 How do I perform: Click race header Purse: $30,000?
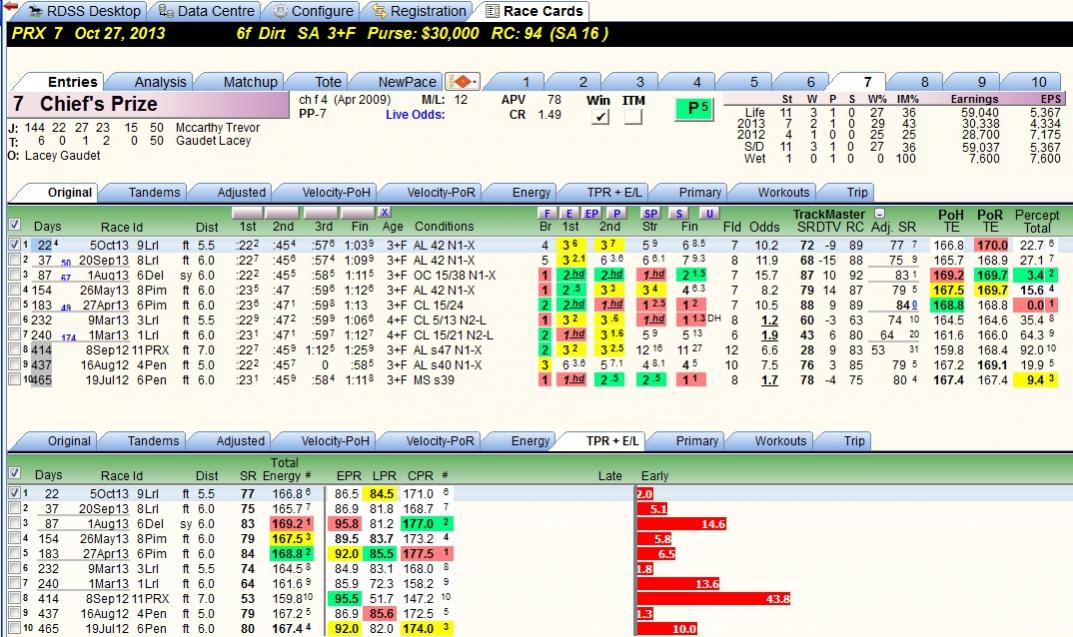(x=423, y=33)
